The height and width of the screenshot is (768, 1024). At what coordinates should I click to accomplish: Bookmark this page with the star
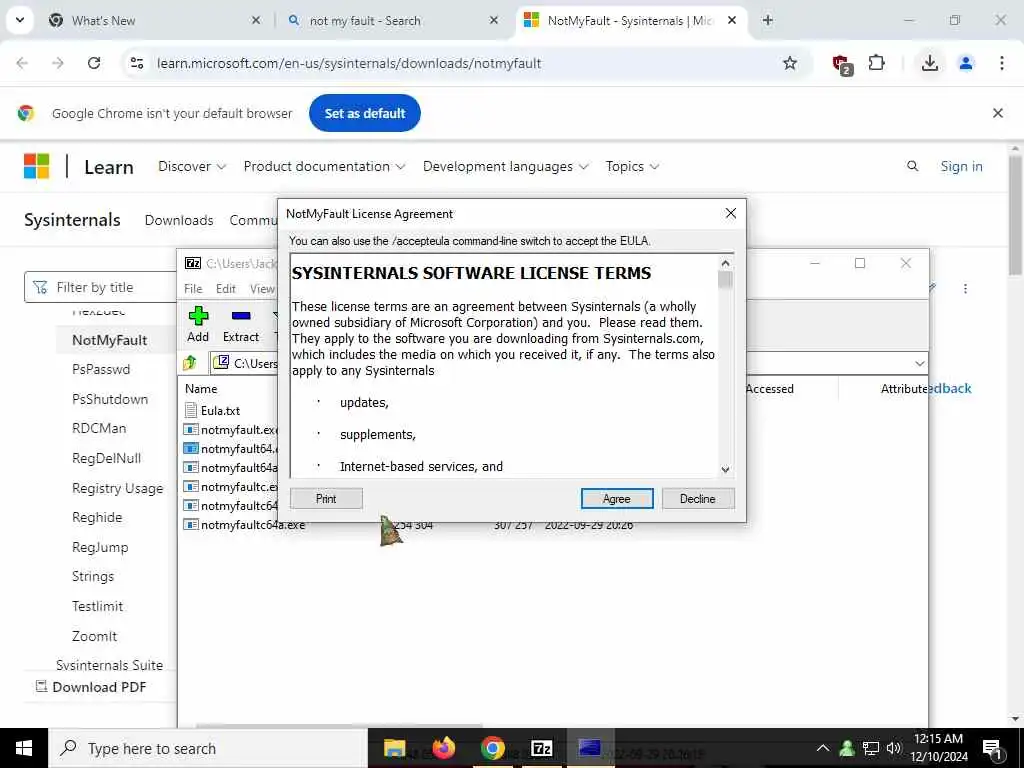pos(790,63)
